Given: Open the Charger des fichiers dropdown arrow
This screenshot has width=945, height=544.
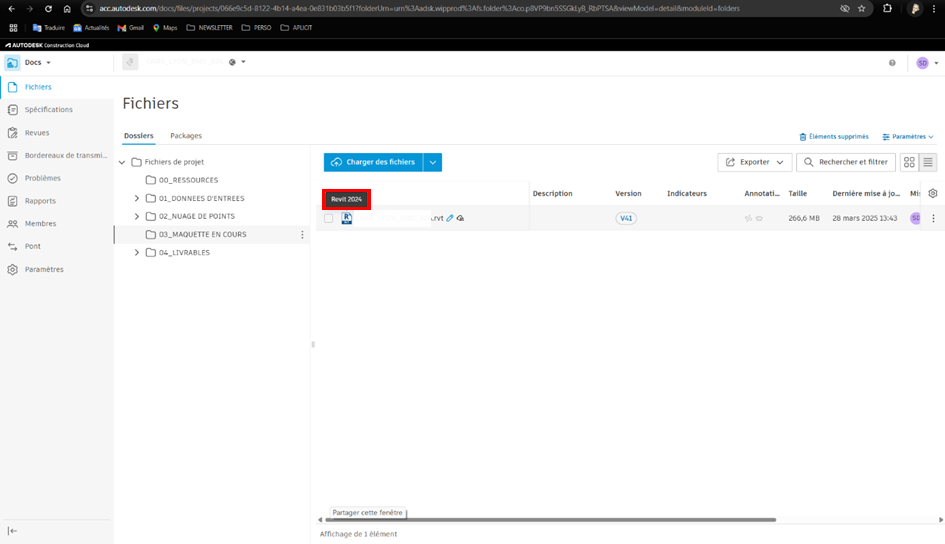Looking at the screenshot, I should (x=433, y=162).
